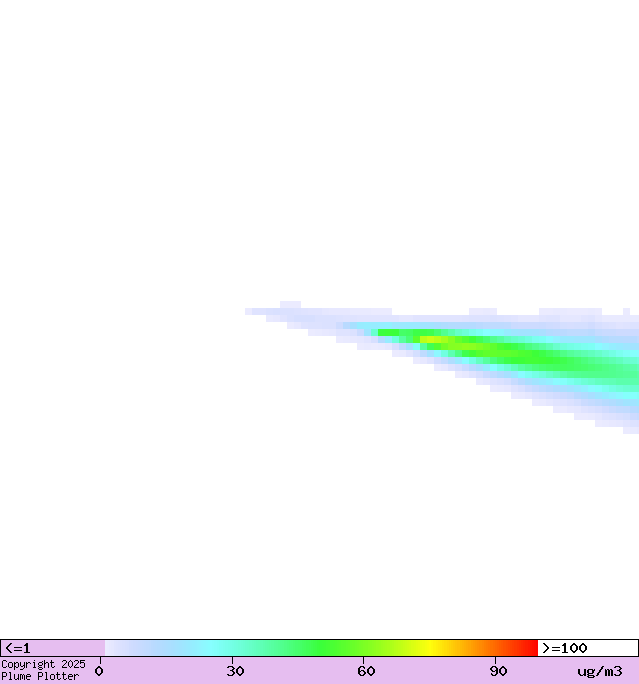Click the "90" tick label on the scale
This screenshot has width=639, height=684.
[498, 671]
